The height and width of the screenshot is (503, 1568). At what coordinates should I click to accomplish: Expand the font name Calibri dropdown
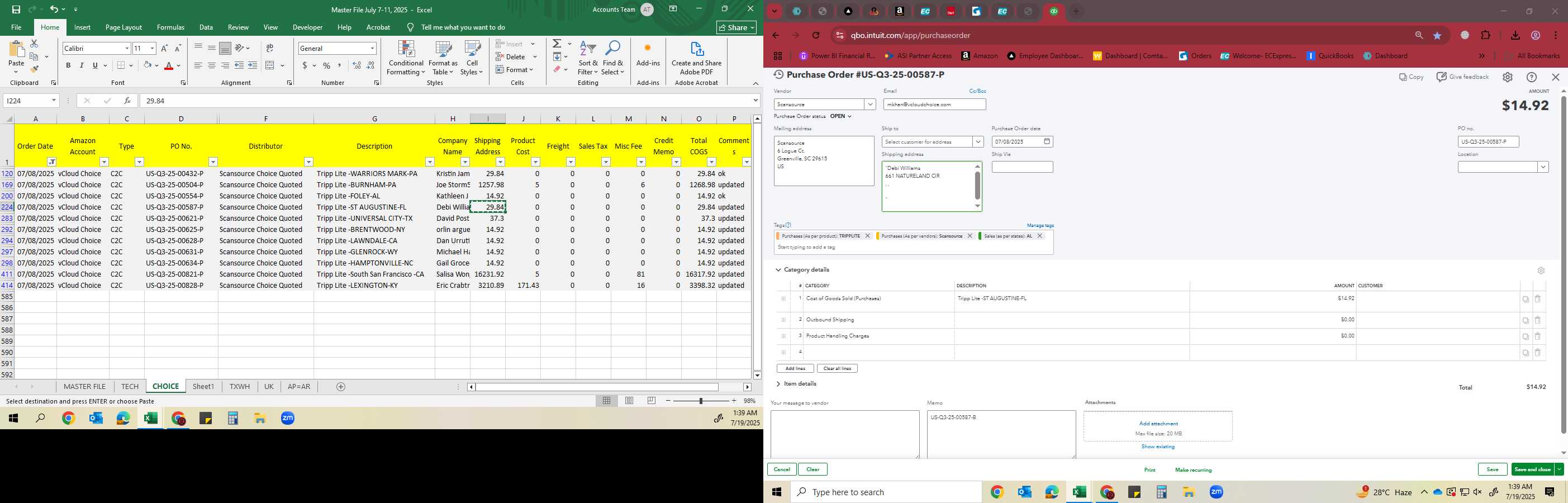(127, 48)
